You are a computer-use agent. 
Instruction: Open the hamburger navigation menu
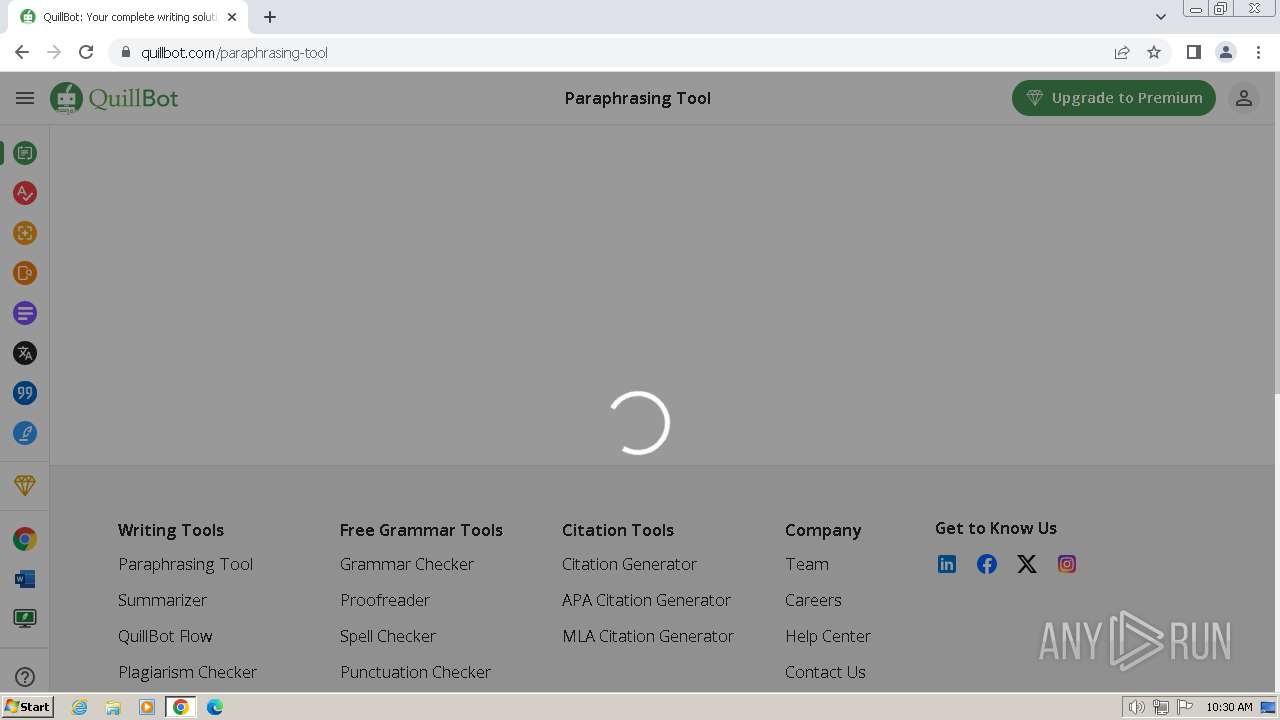click(x=25, y=98)
